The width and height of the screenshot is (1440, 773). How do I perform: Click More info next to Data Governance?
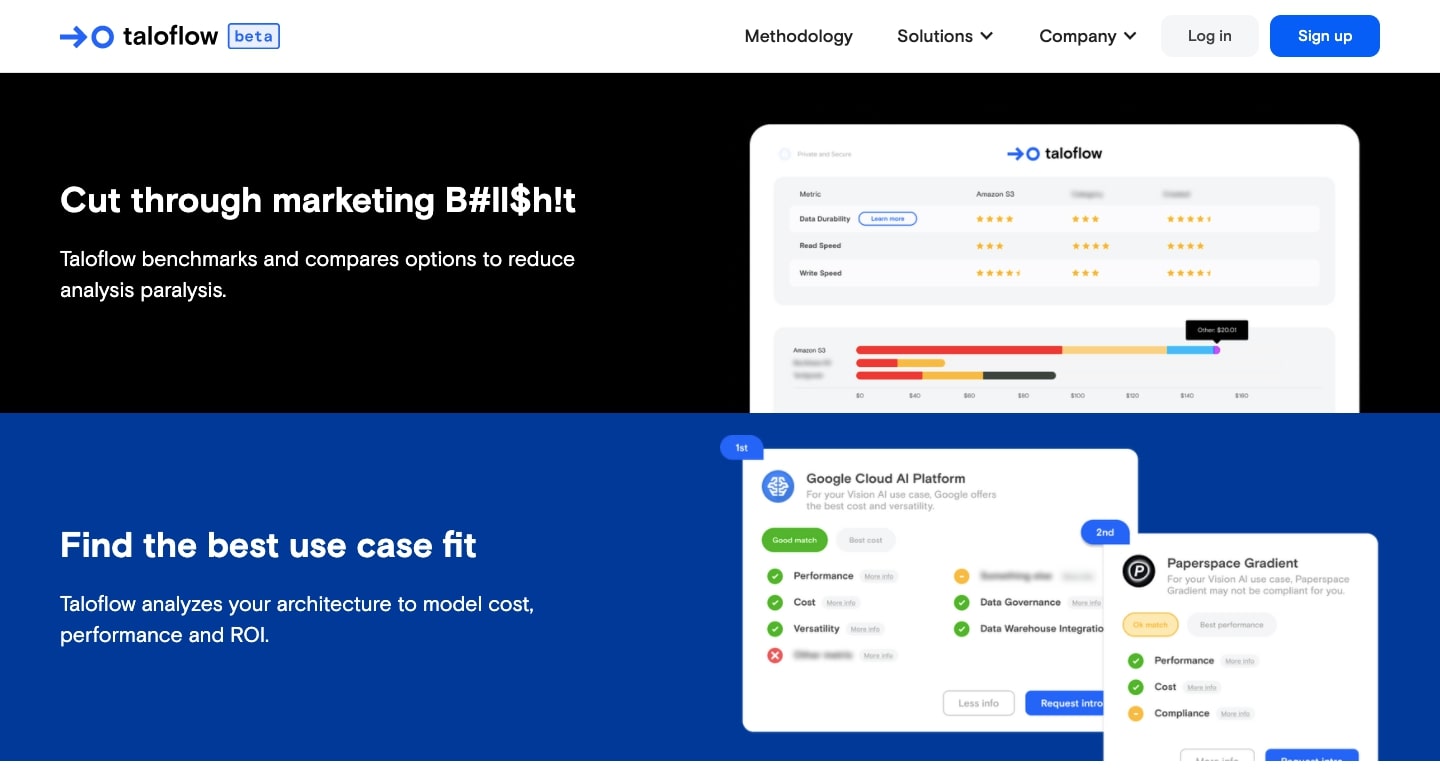click(1086, 603)
